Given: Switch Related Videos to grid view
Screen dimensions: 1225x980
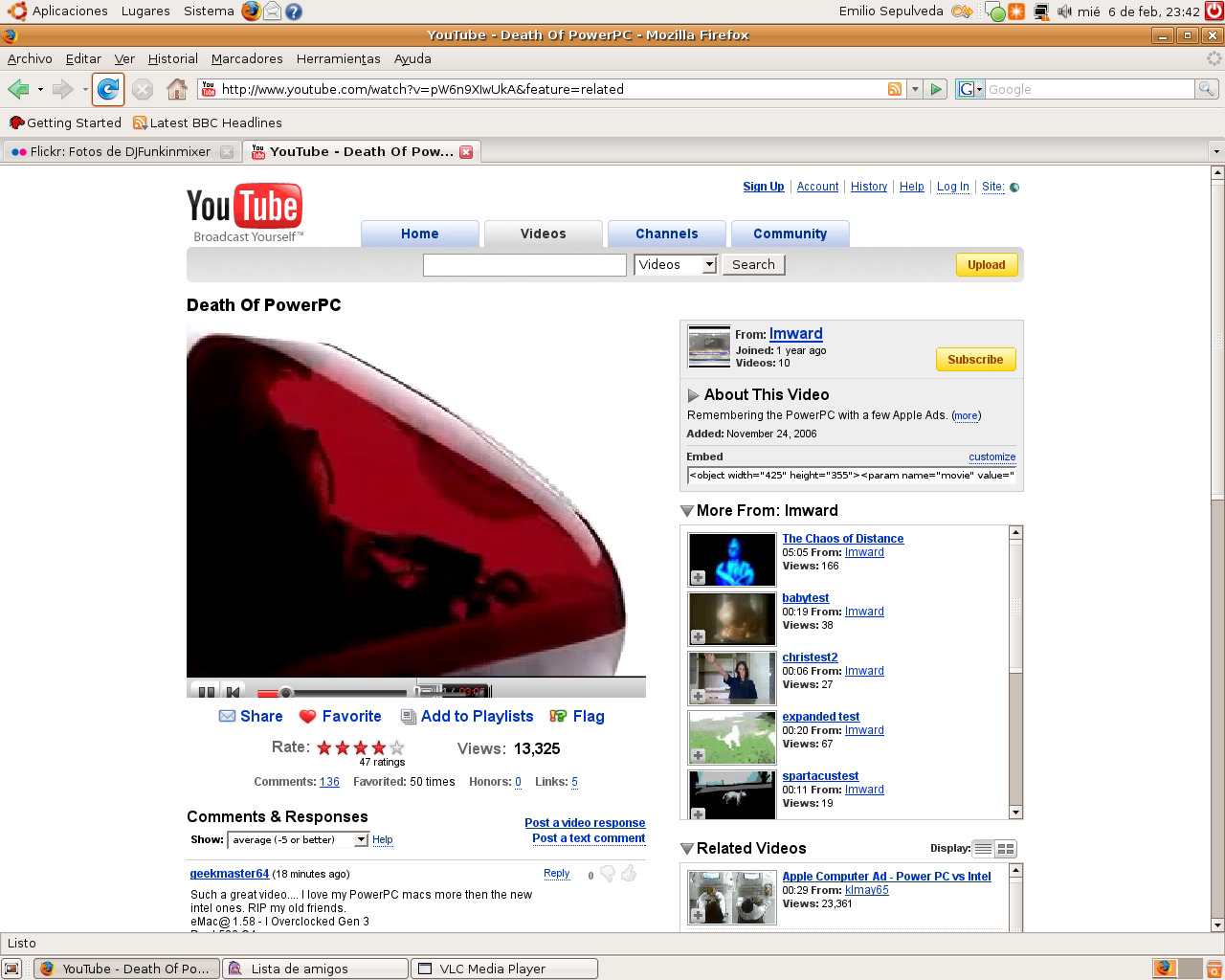Looking at the screenshot, I should [1006, 849].
